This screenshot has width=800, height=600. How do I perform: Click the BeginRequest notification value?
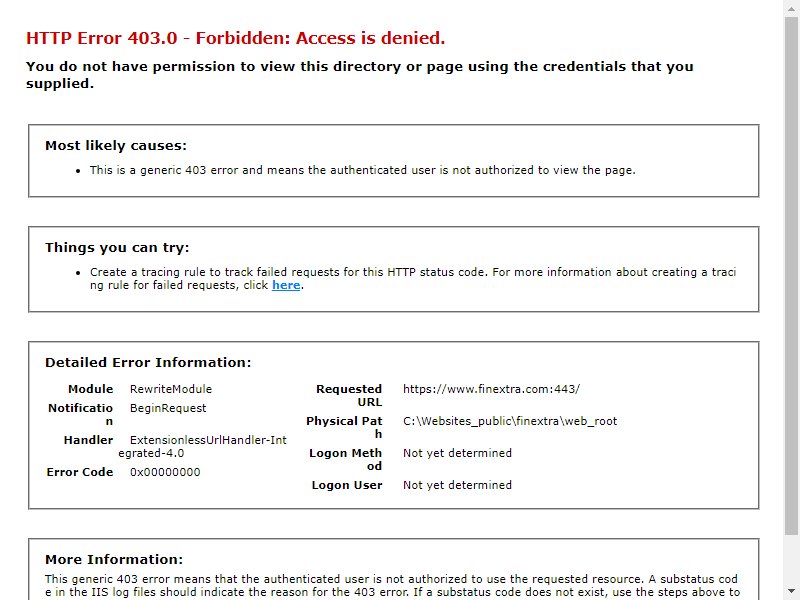pyautogui.click(x=168, y=408)
